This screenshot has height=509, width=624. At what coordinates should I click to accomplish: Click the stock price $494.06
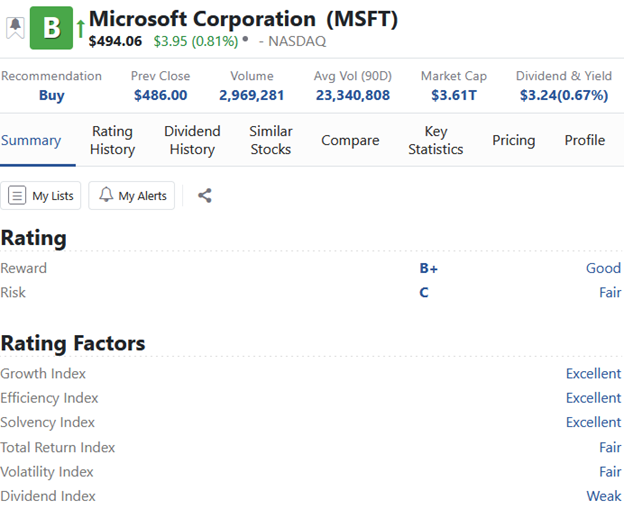115,41
